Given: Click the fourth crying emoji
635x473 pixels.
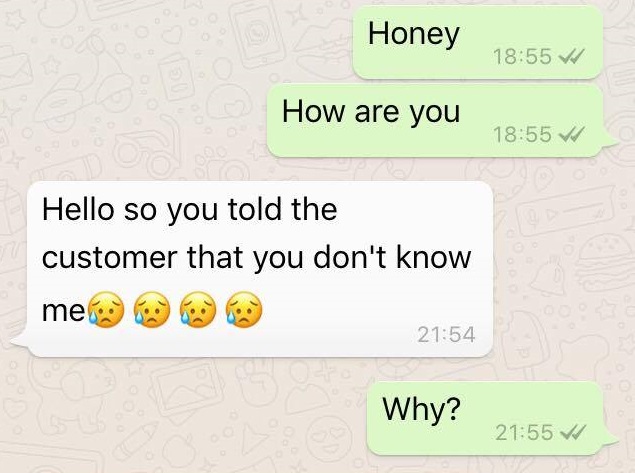Looking at the screenshot, I should pyautogui.click(x=244, y=310).
